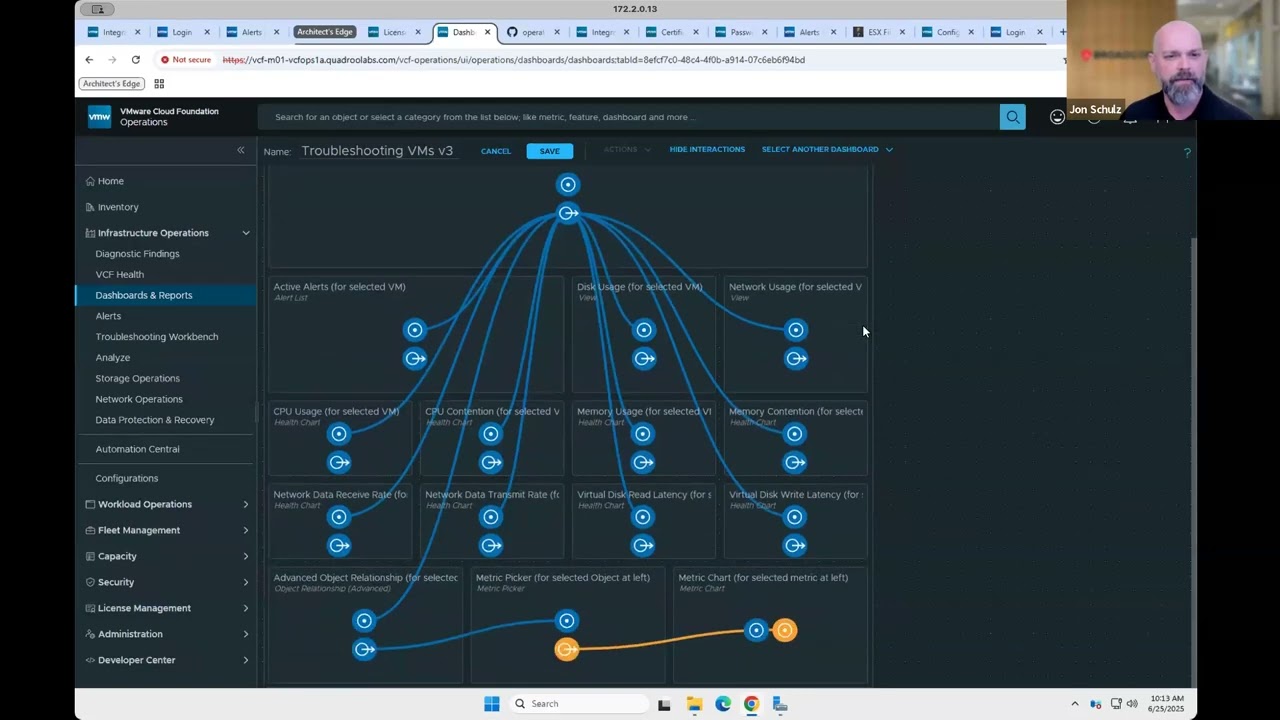This screenshot has width=1280, height=720.
Task: Expand Fleet Management section
Action: 245,530
